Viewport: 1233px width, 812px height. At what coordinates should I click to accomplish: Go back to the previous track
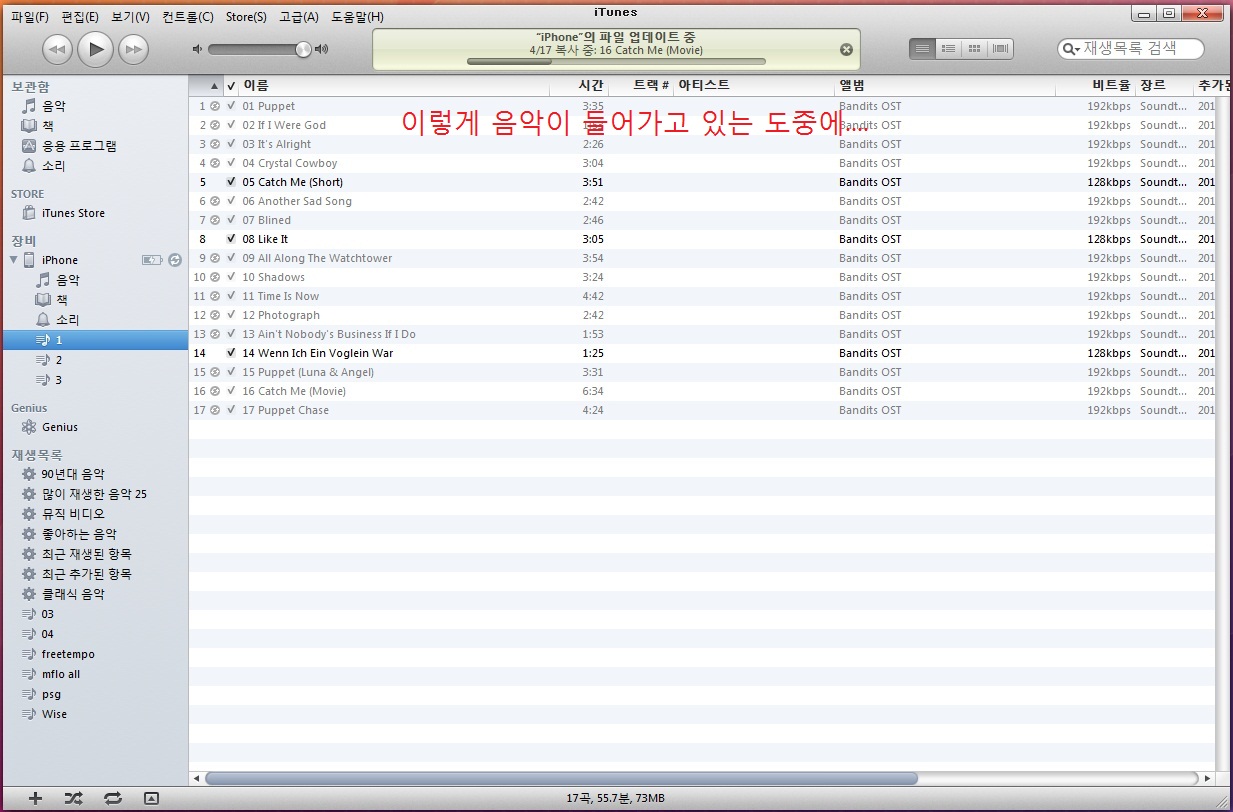(57, 48)
